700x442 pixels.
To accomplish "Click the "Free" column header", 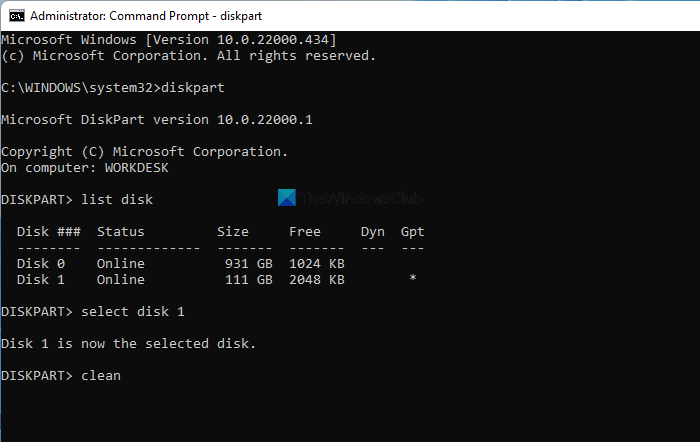I will (x=305, y=232).
